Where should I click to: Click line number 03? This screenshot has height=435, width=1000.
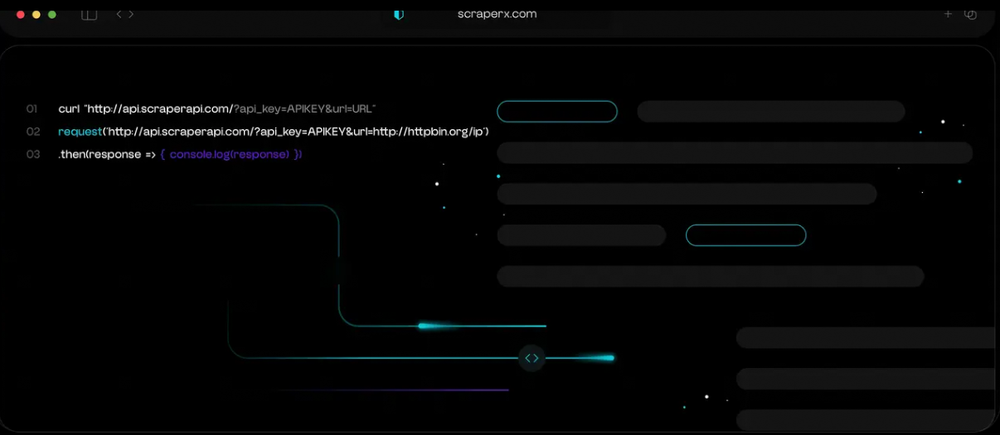[33, 155]
